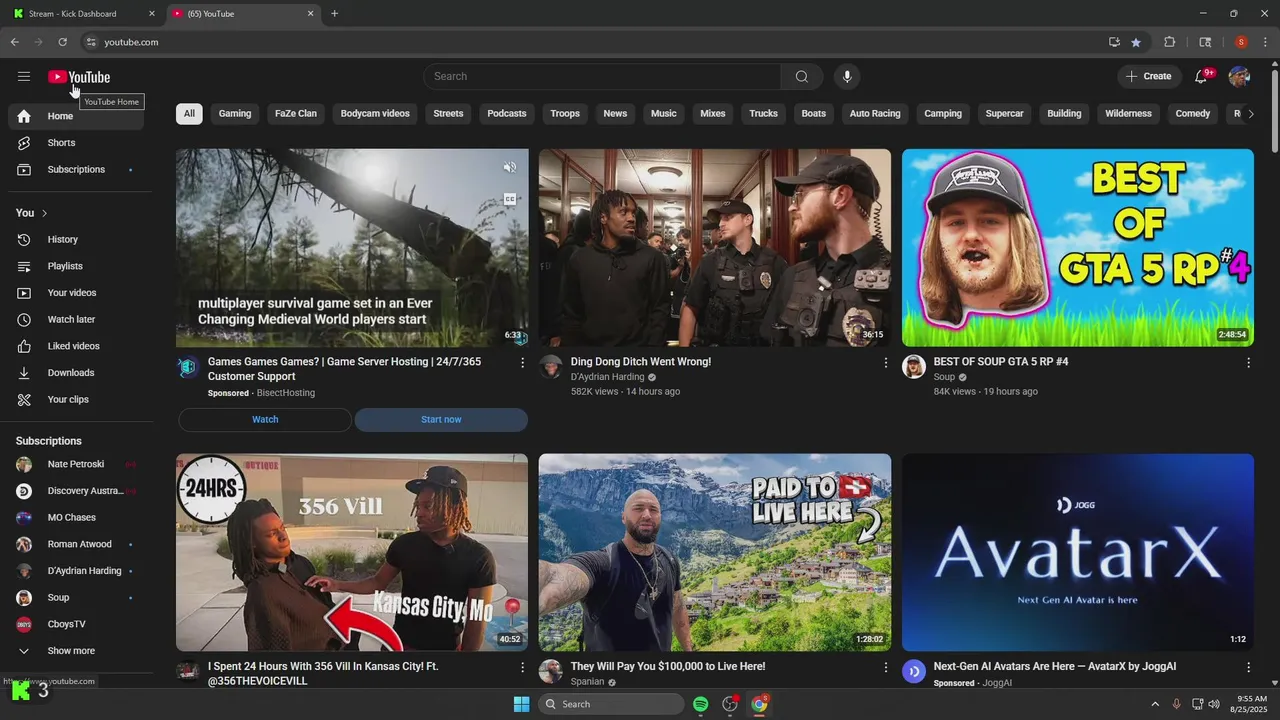This screenshot has height=720, width=1280.
Task: Click the Watch button on ad
Action: (265, 420)
